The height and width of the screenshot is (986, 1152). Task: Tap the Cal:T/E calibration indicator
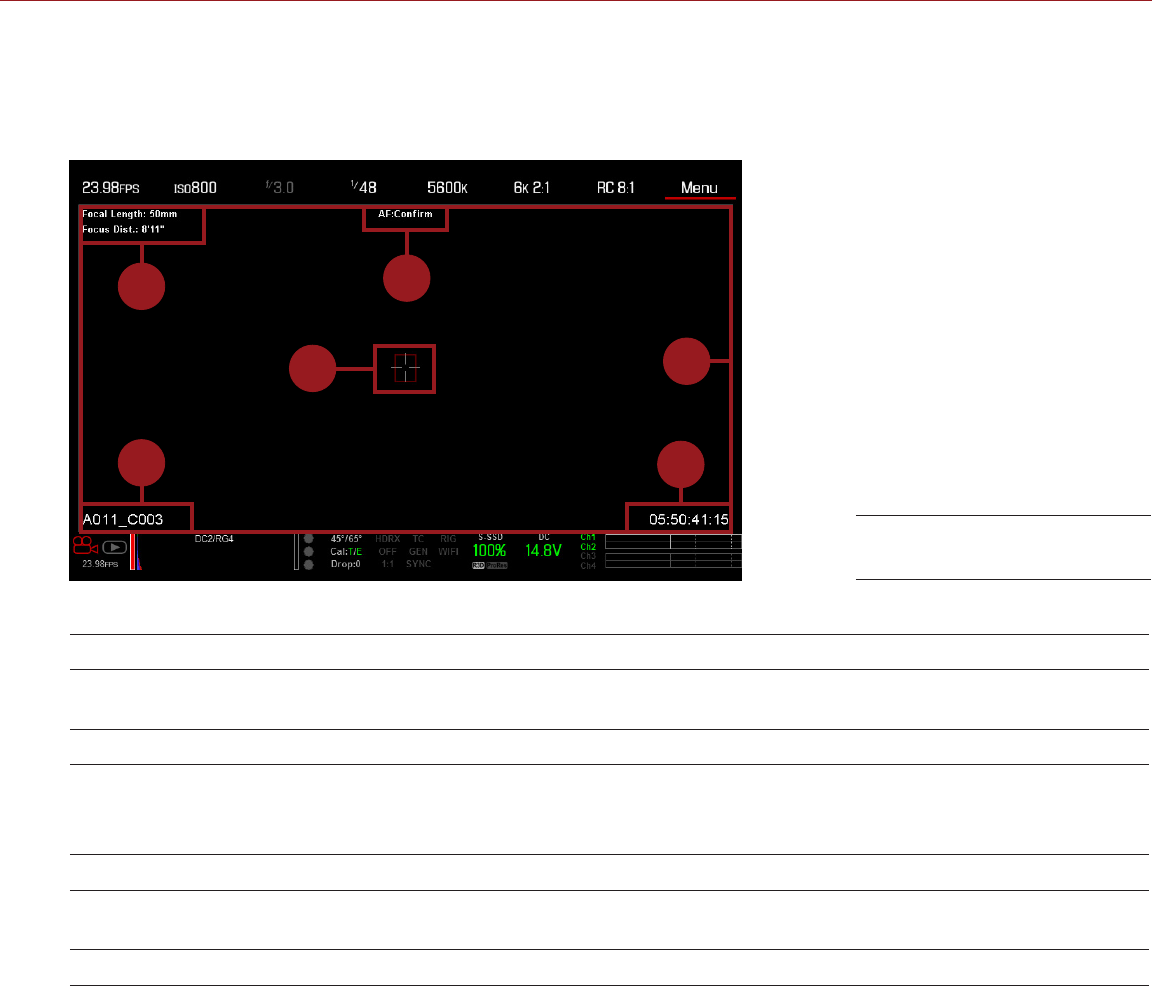click(x=346, y=552)
